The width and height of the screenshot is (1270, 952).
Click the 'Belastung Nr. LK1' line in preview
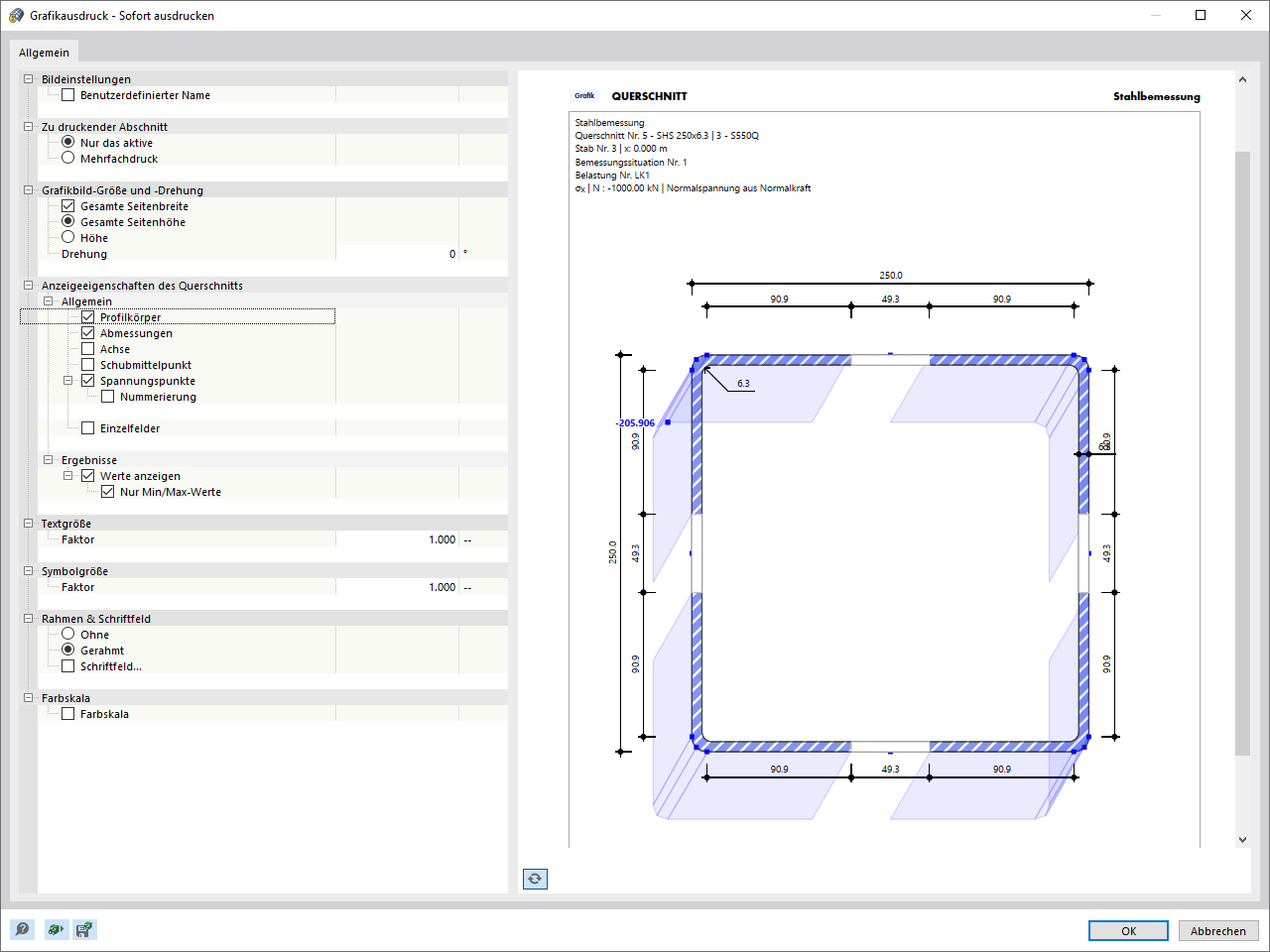[612, 176]
